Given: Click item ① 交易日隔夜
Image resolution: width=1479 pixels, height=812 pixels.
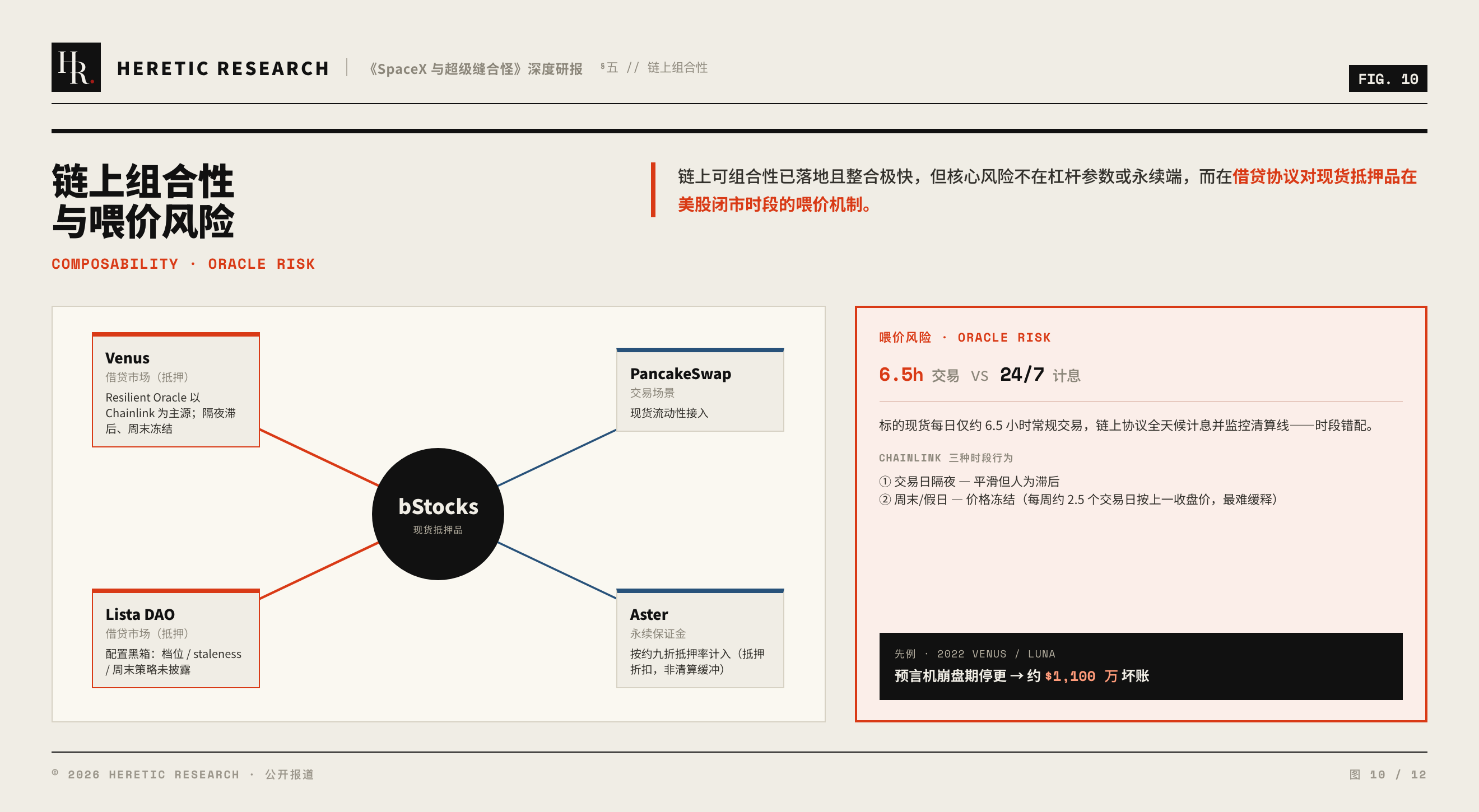Looking at the screenshot, I should pyautogui.click(x=969, y=482).
